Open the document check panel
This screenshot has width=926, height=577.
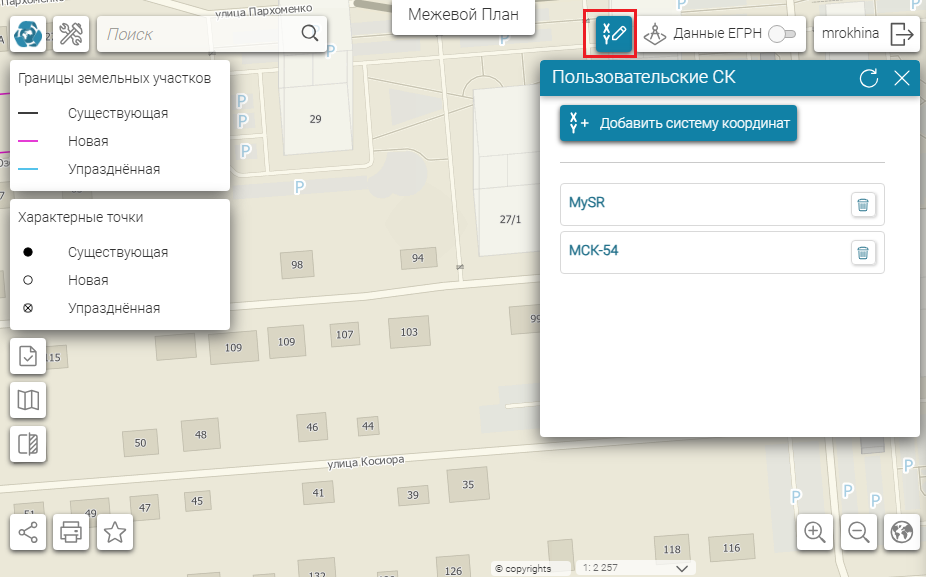(x=28, y=356)
